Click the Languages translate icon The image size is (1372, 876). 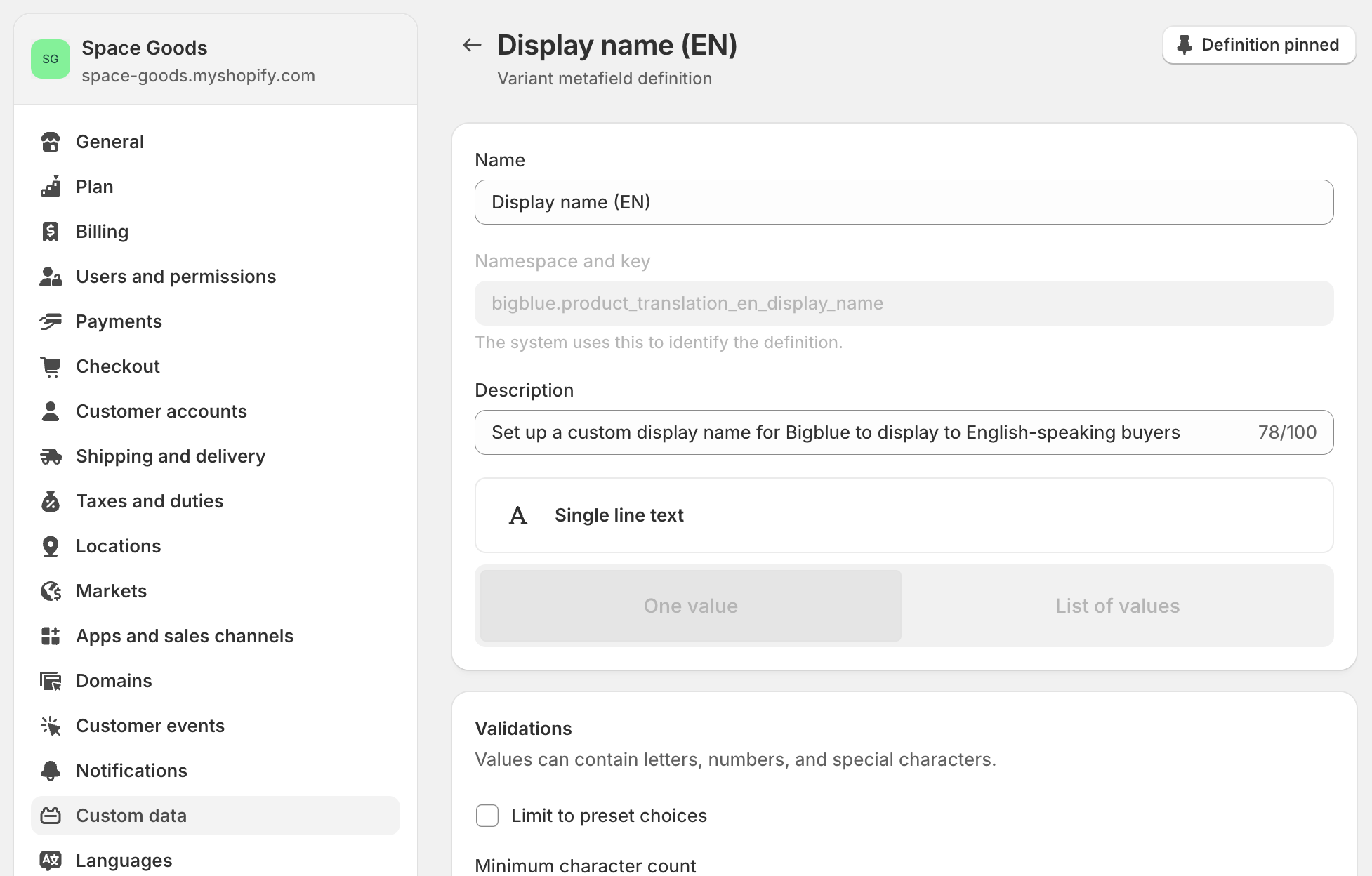pyautogui.click(x=51, y=861)
